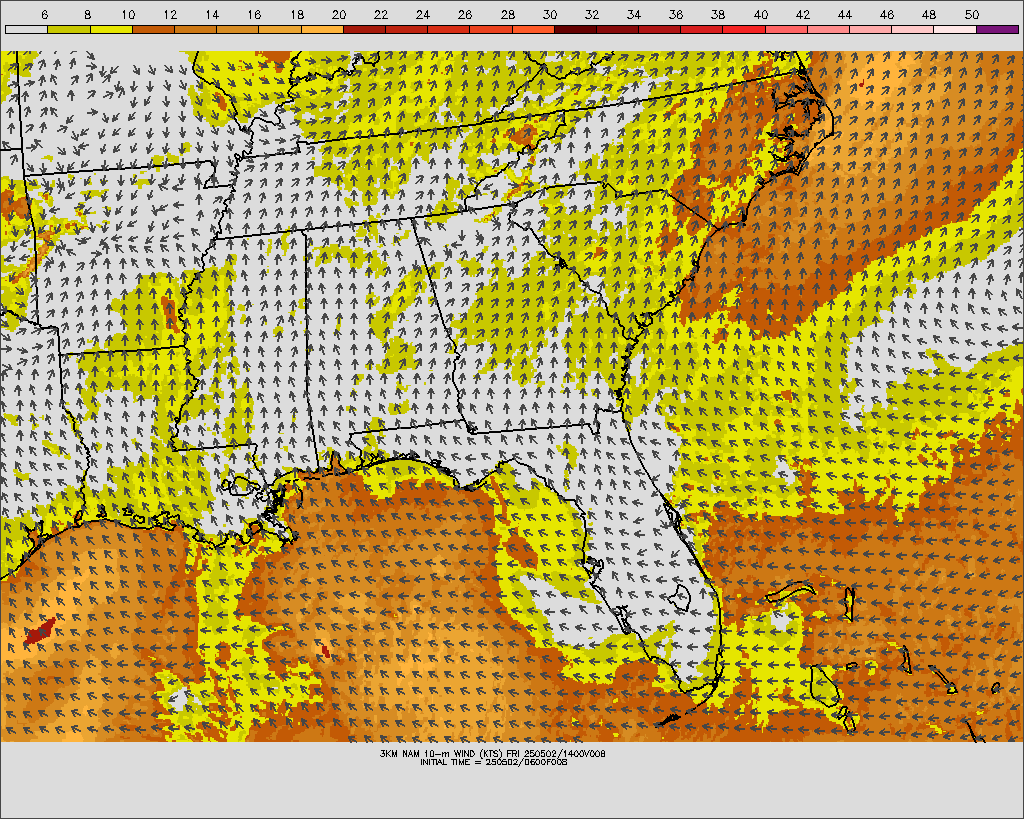
Task: Select the legend label "18"
Action: tap(296, 14)
